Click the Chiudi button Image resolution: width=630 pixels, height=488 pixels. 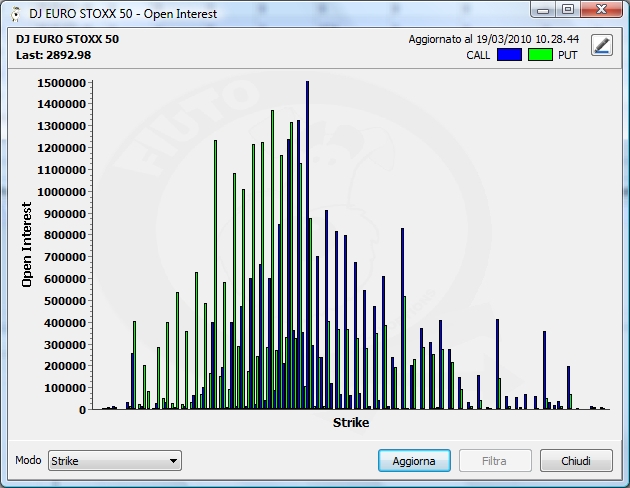coord(576,461)
